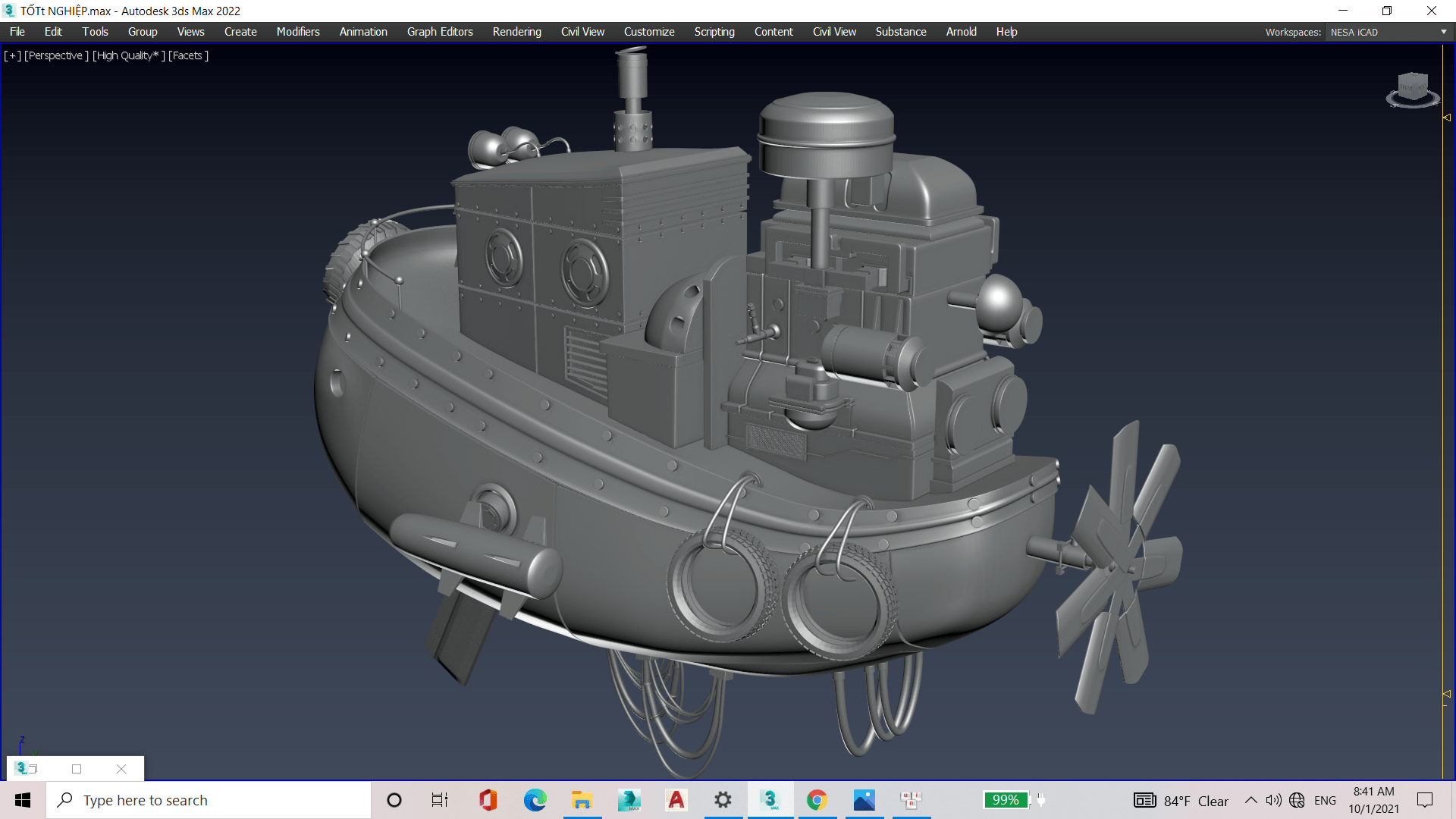
Task: Open the Graph Editors menu
Action: (x=439, y=32)
